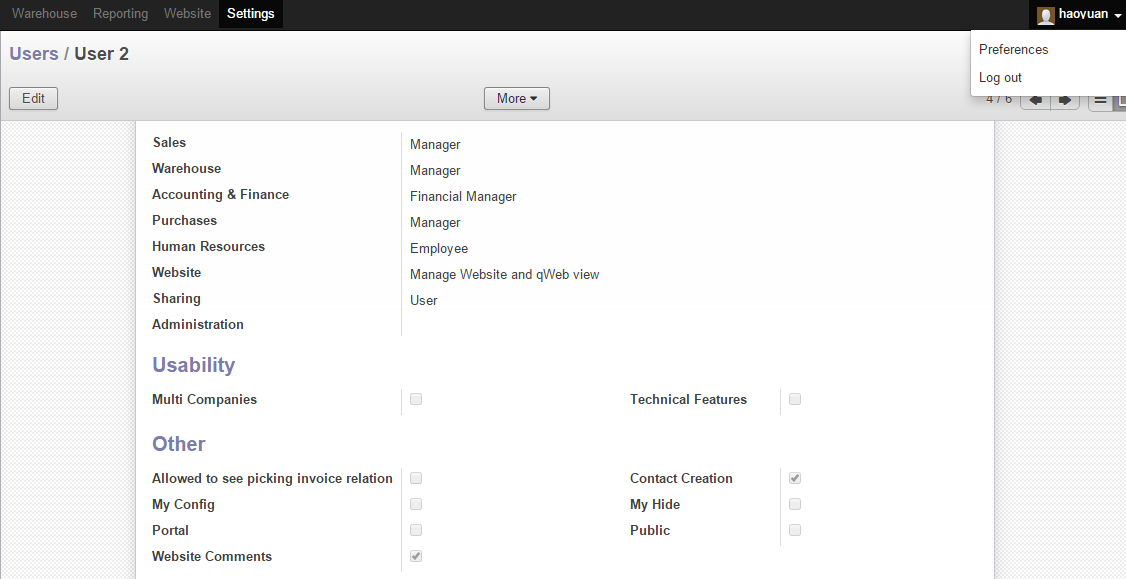This screenshot has height=579, width=1126.
Task: Navigate to the previous record arrow
Action: point(1035,99)
